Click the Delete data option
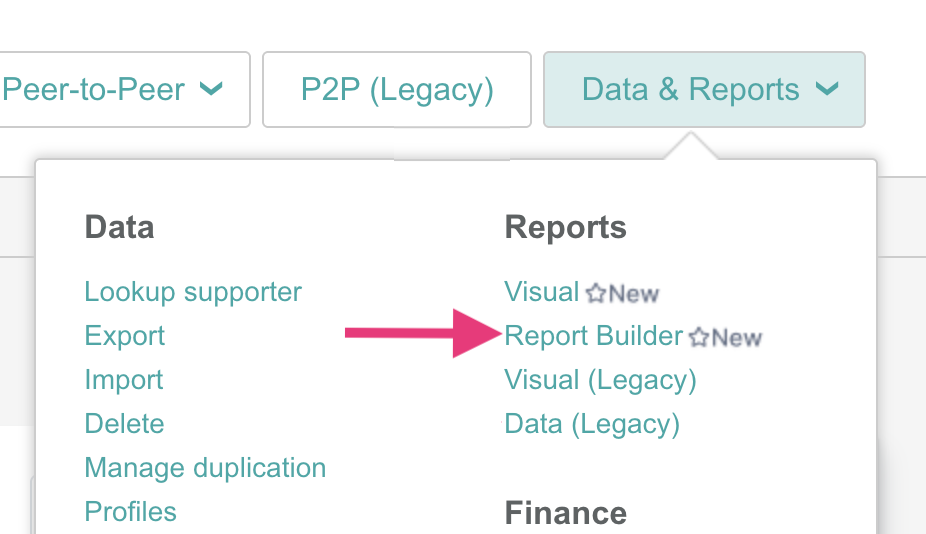 point(124,424)
